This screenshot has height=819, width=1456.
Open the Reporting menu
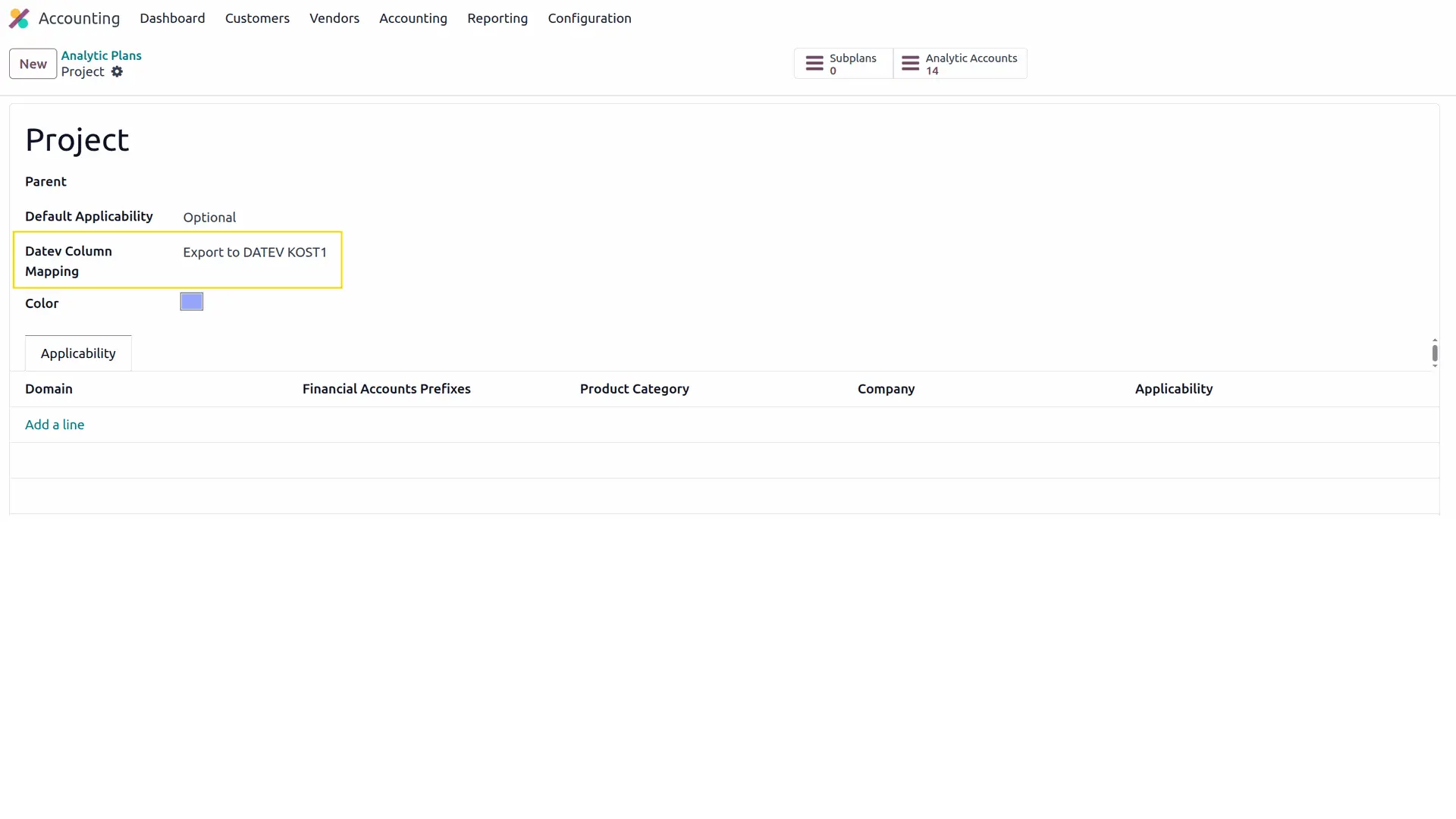[x=497, y=18]
